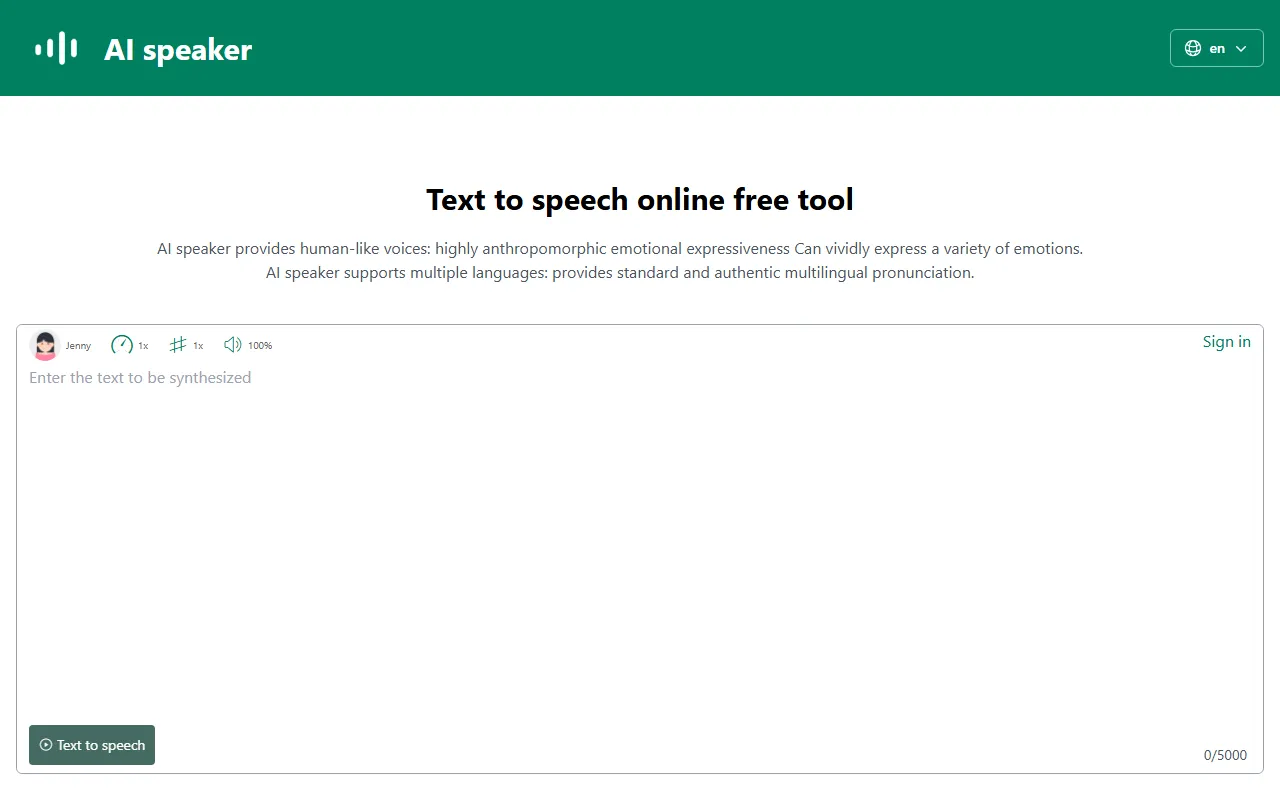
Task: Click the AI speaker sound wave logo
Action: [56, 48]
